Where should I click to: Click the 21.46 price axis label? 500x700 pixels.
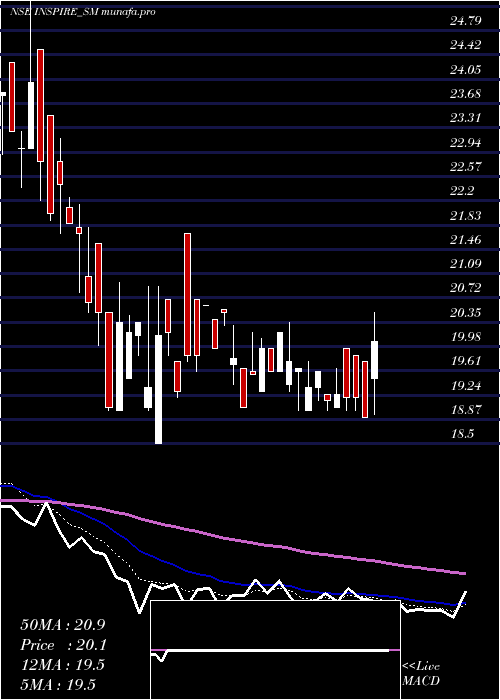click(466, 240)
